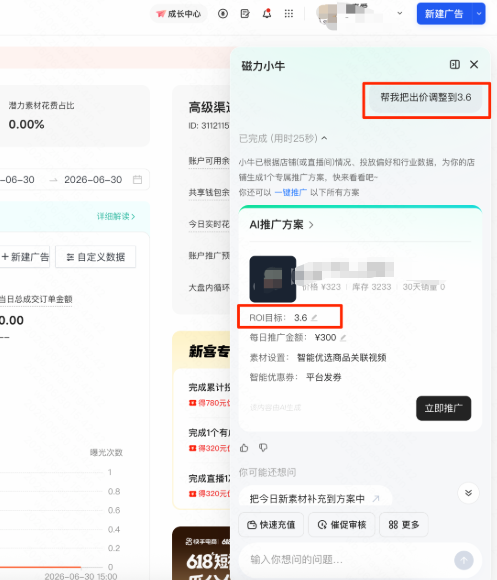497x580 pixels.
Task: Click the 618 promotional banner
Action: tap(202, 553)
